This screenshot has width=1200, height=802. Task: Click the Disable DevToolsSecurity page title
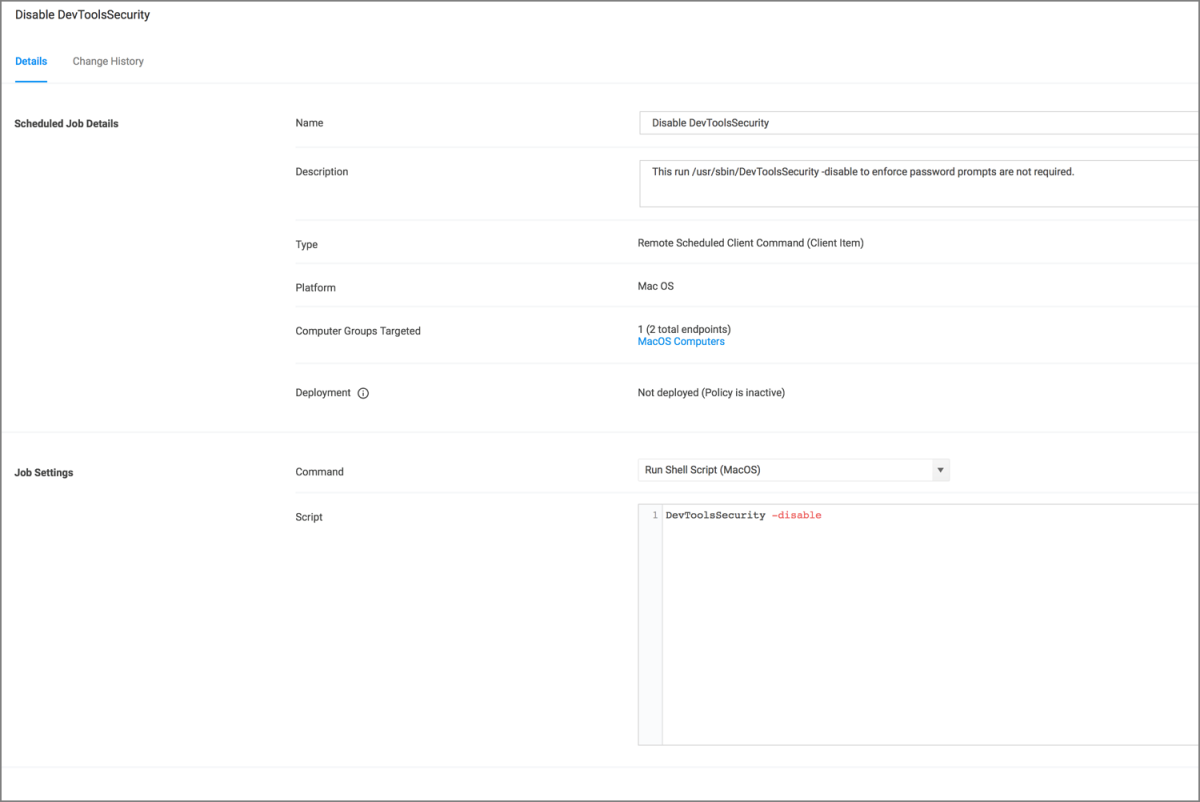pyautogui.click(x=83, y=16)
